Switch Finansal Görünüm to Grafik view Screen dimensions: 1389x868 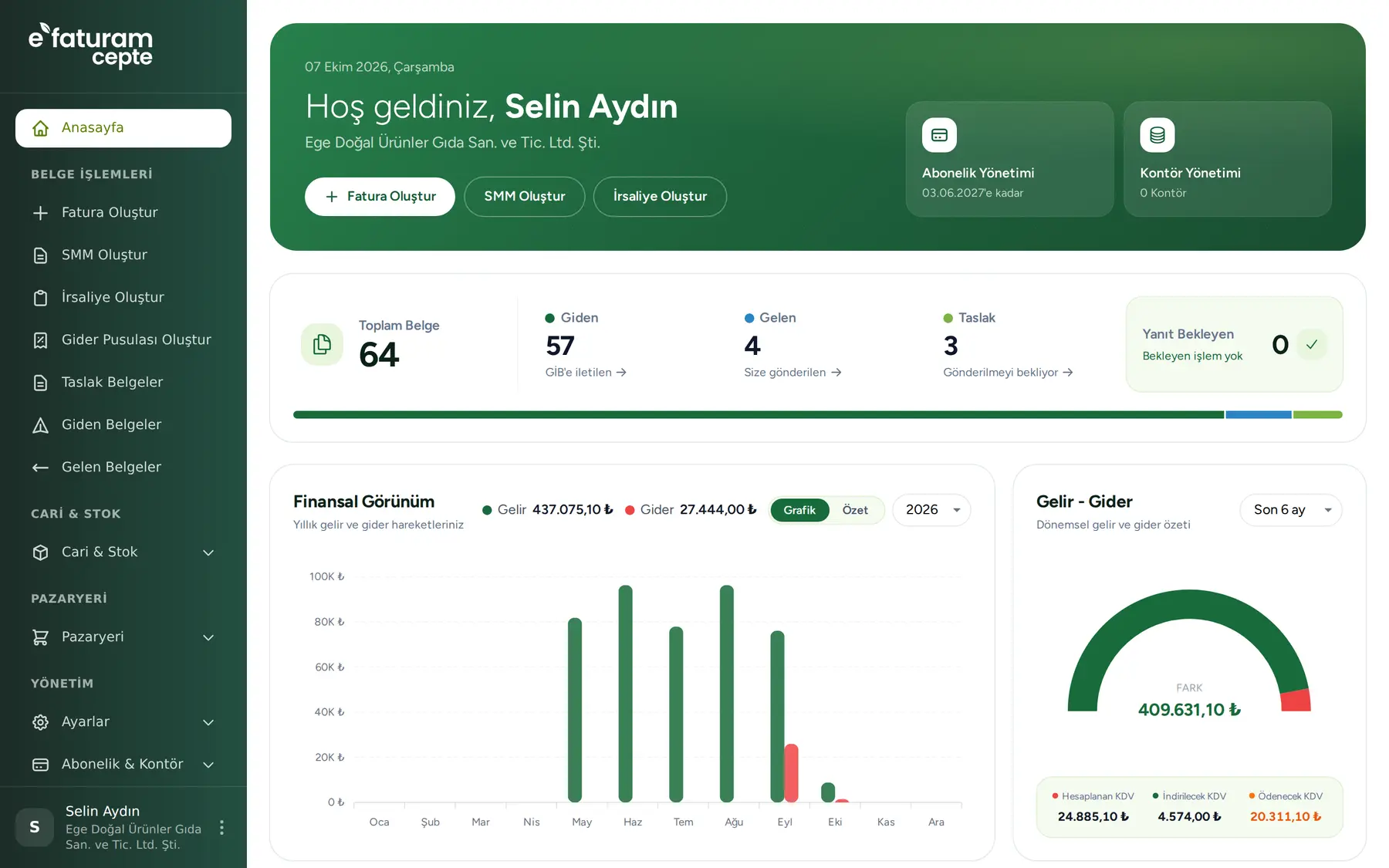click(799, 510)
